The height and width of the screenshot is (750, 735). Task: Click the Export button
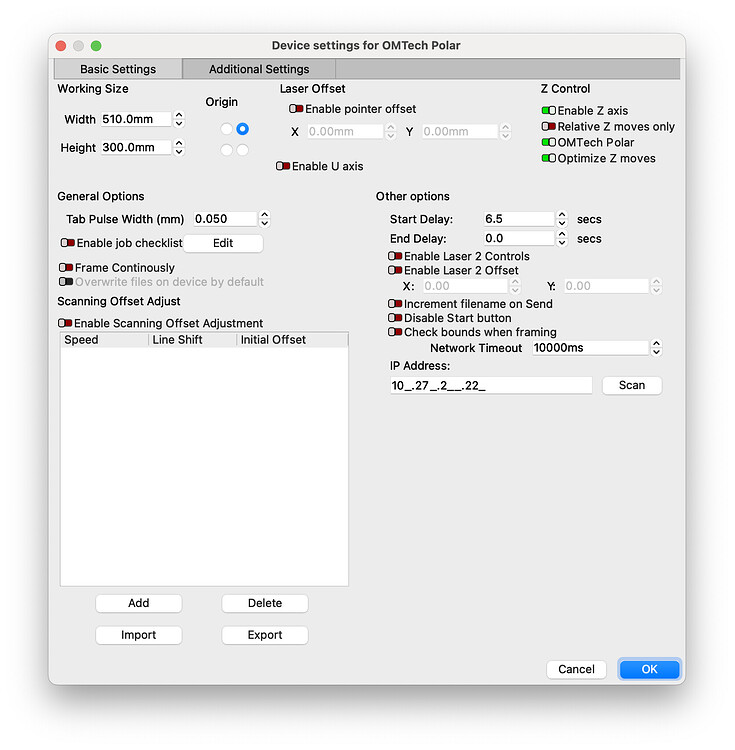pyautogui.click(x=264, y=635)
